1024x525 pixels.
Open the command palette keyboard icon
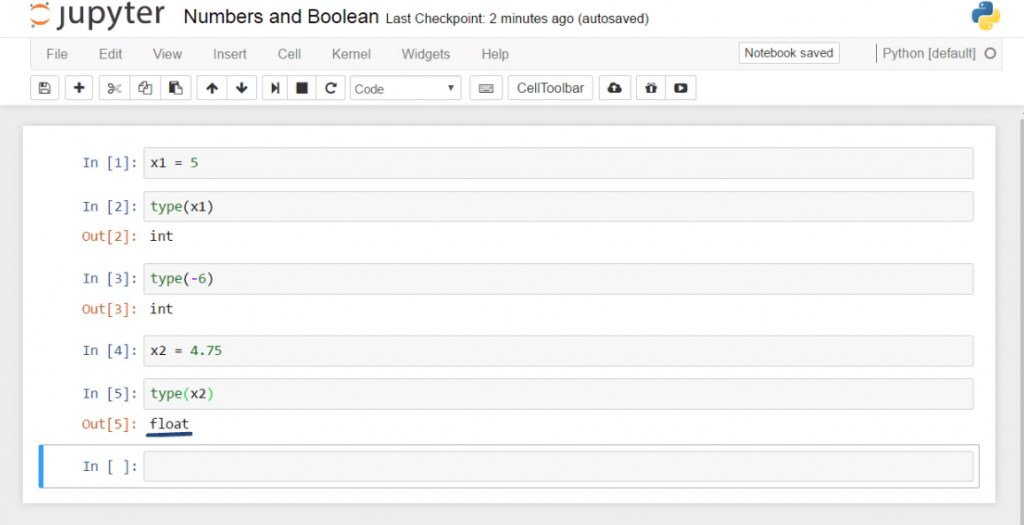point(486,88)
